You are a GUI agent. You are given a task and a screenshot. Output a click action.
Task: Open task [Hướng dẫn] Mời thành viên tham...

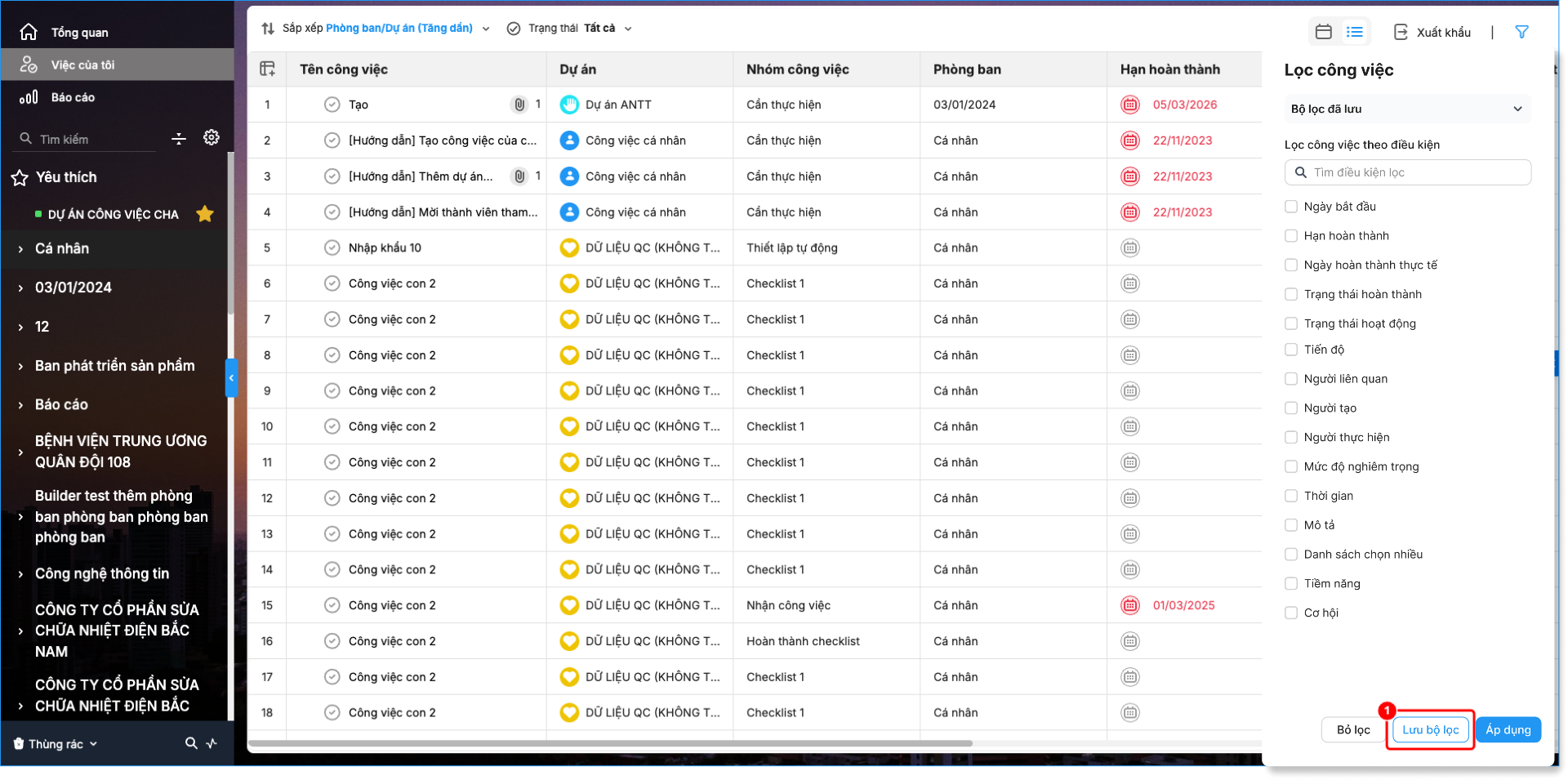click(x=443, y=212)
